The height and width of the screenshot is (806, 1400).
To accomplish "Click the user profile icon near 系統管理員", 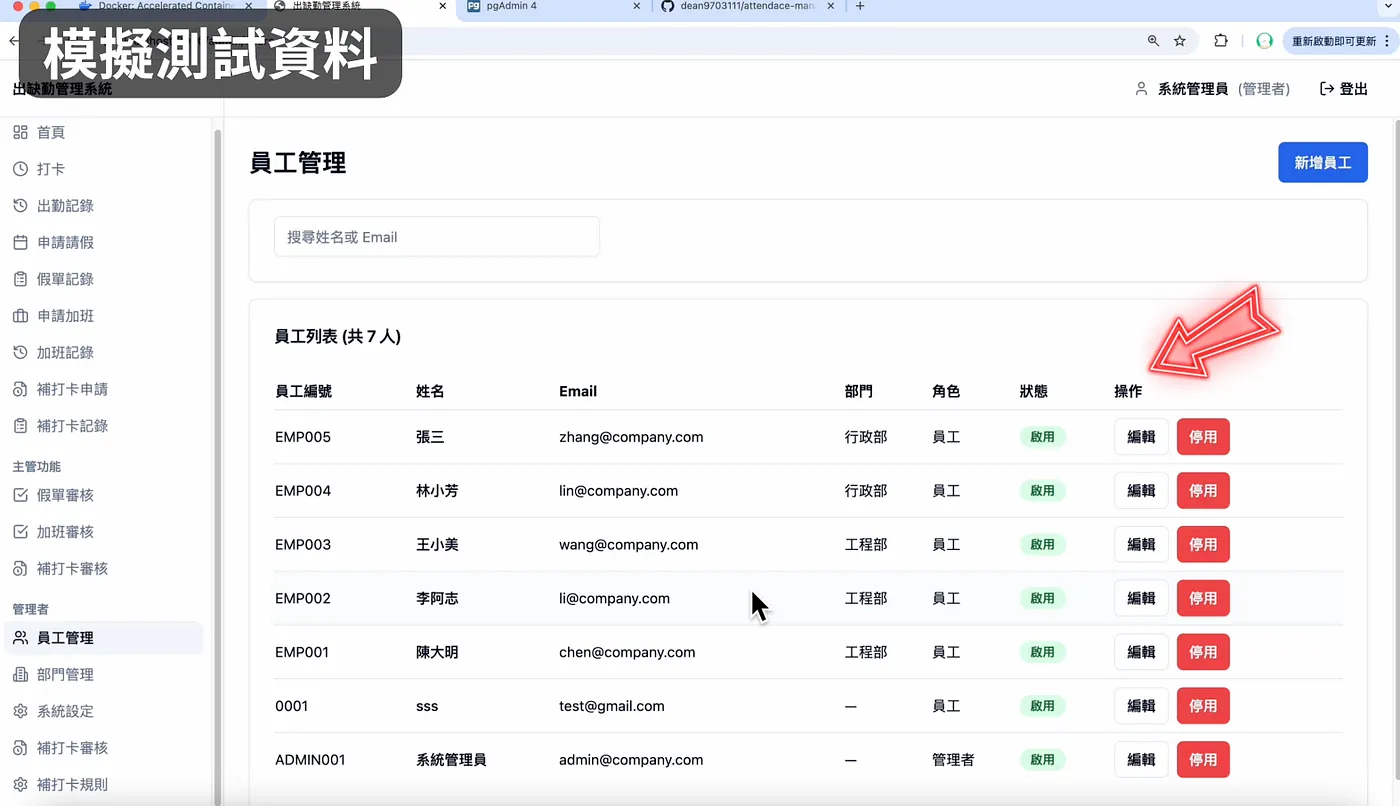I will coord(1141,89).
